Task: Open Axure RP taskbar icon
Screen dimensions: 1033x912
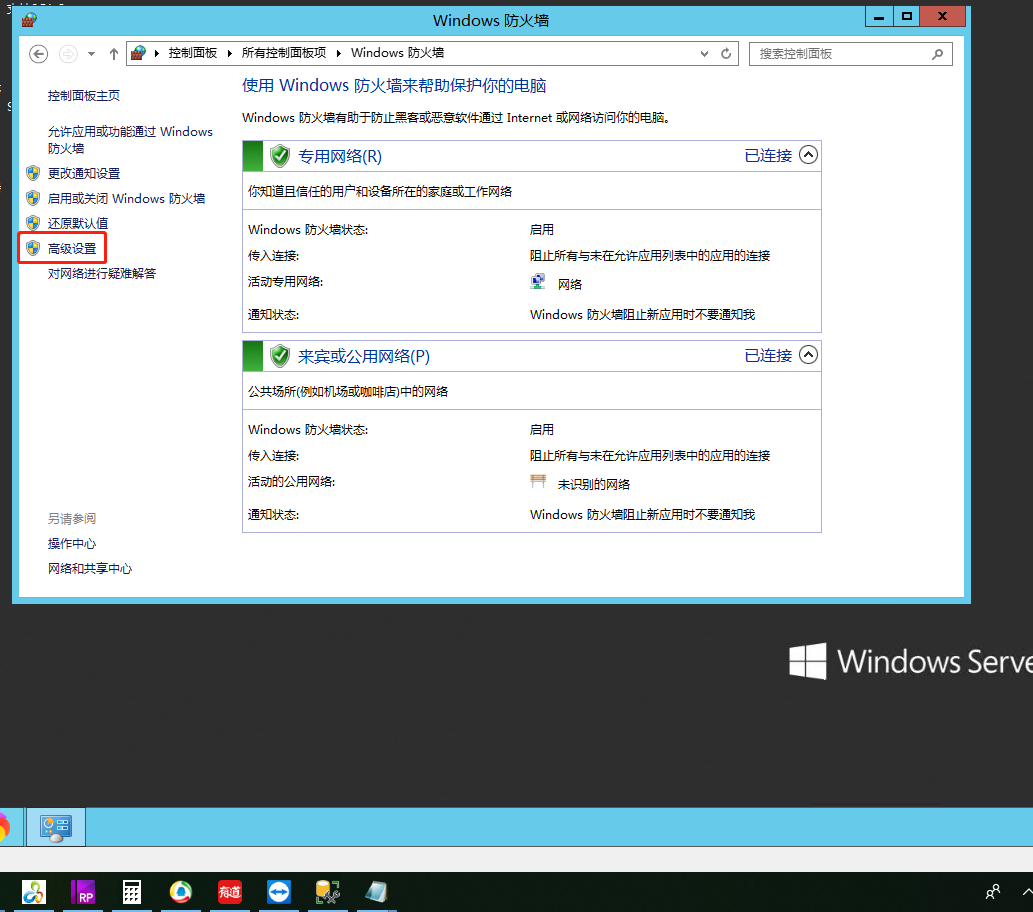Action: tap(83, 892)
